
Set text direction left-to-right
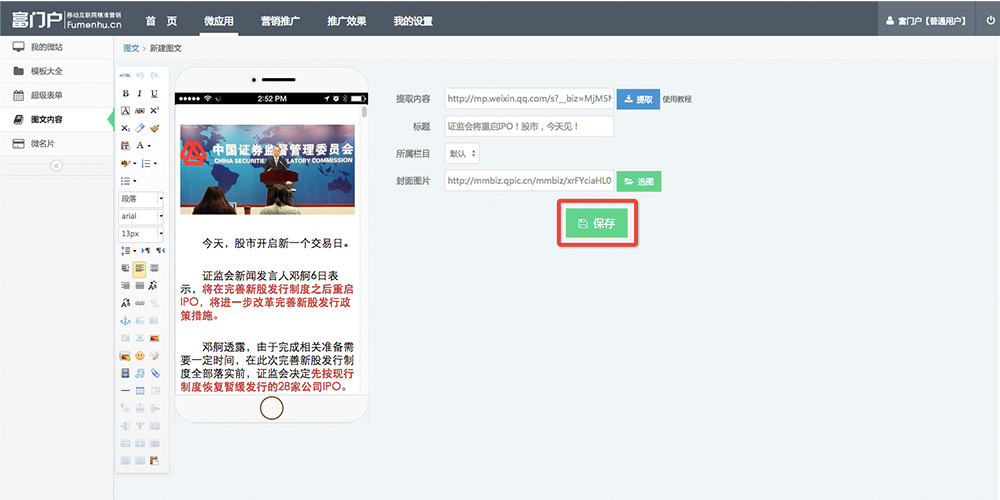pos(147,251)
